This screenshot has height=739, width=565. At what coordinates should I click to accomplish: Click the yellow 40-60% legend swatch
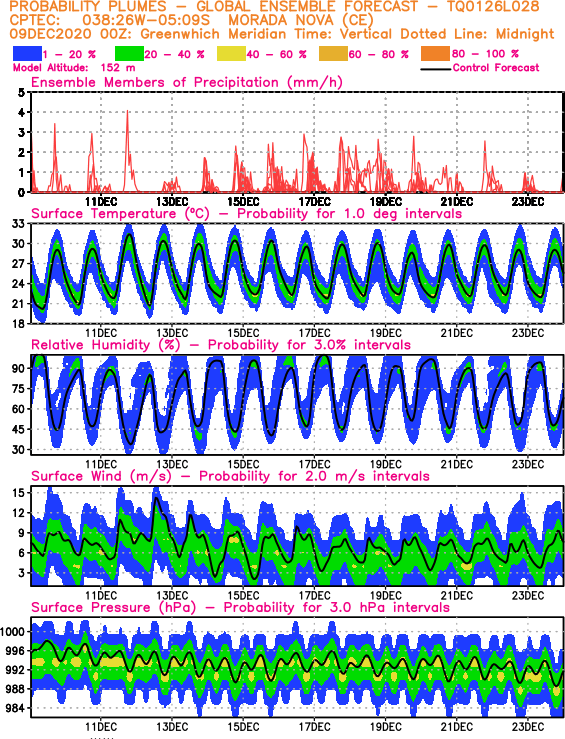pyautogui.click(x=231, y=53)
